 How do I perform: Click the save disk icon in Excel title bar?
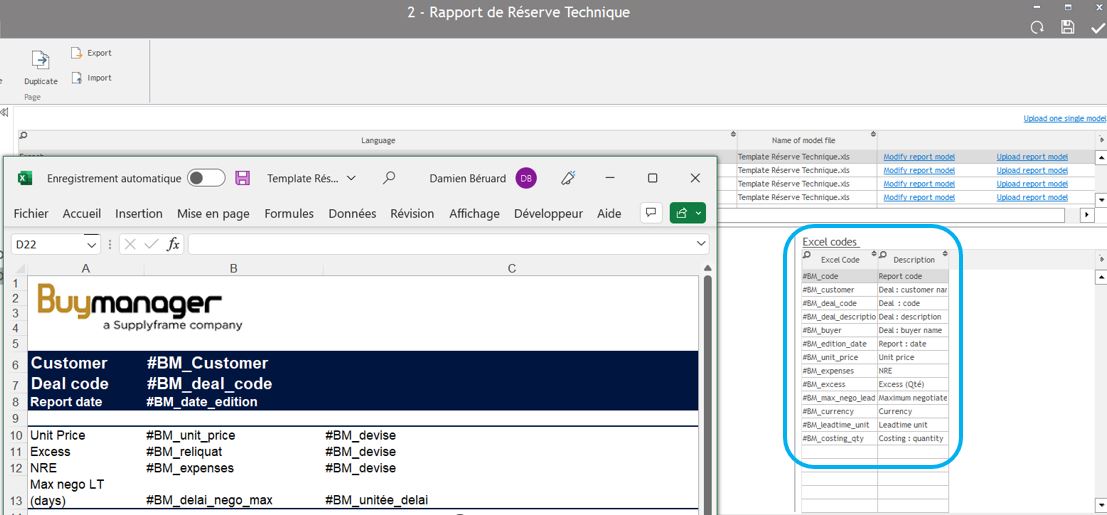click(x=242, y=178)
